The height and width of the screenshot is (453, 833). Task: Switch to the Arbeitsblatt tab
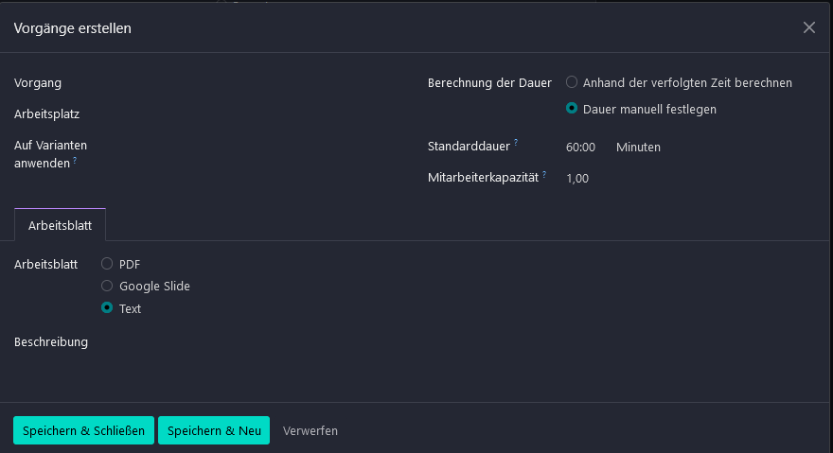click(x=60, y=225)
